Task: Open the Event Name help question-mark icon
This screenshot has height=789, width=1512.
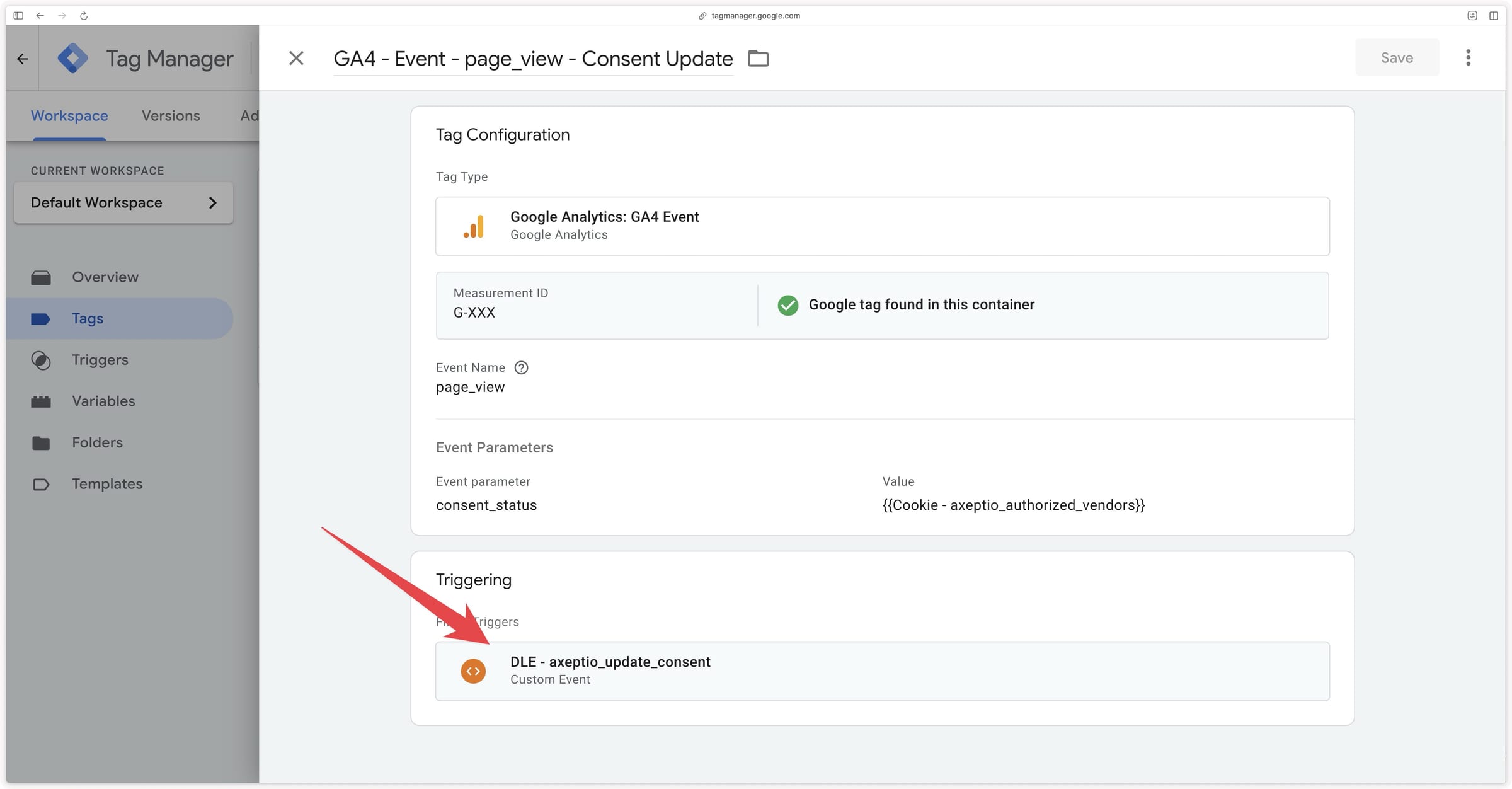Action: pos(521,367)
